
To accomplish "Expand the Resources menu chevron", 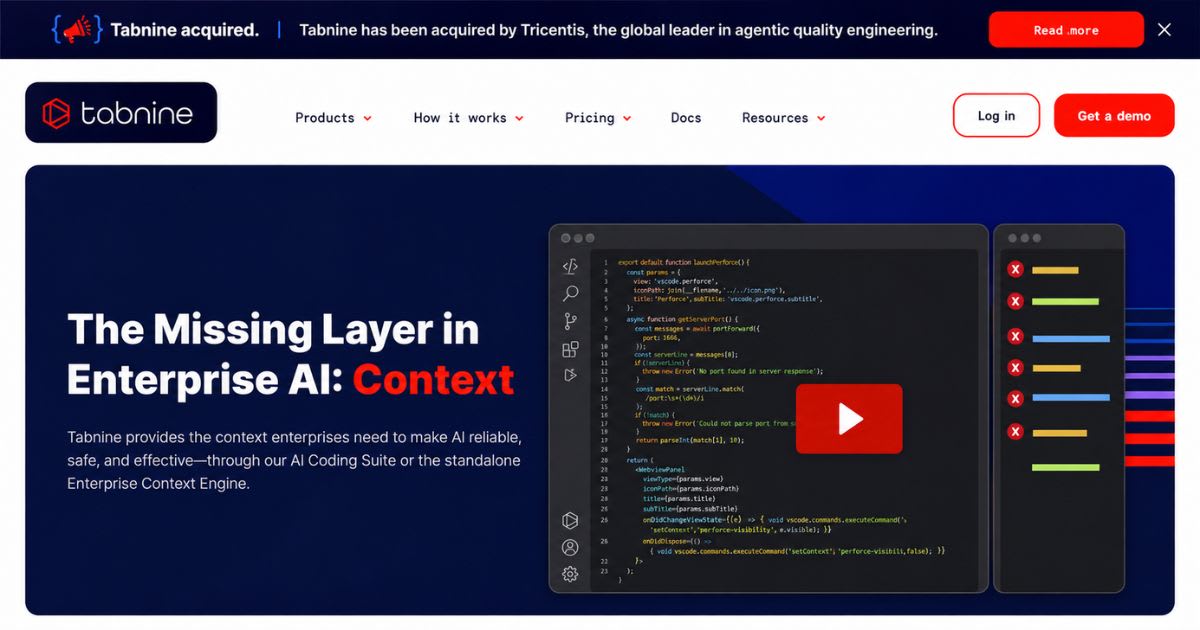I will (x=821, y=118).
